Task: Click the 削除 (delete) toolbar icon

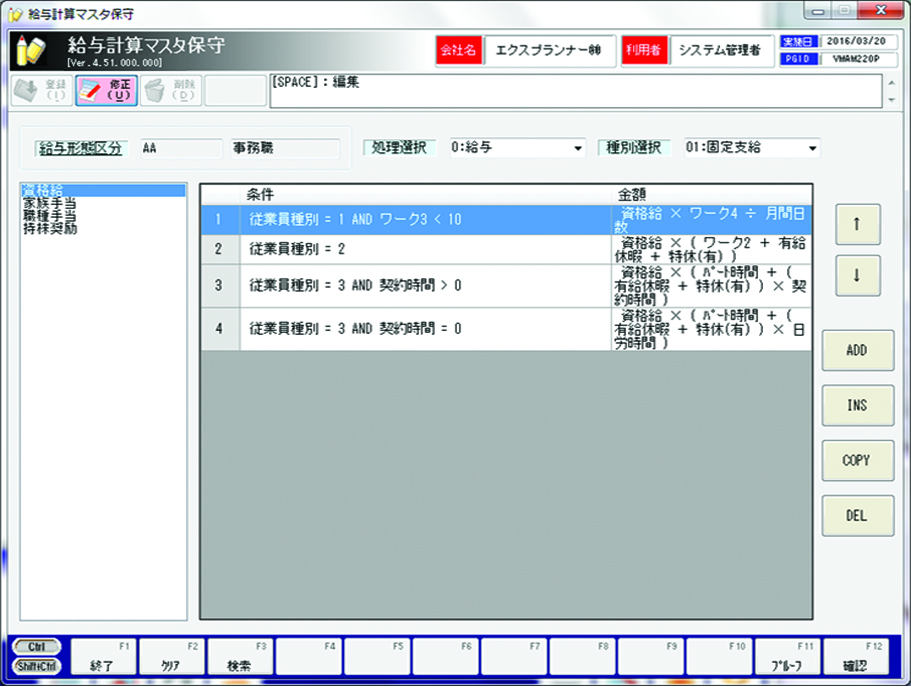Action: (x=170, y=91)
